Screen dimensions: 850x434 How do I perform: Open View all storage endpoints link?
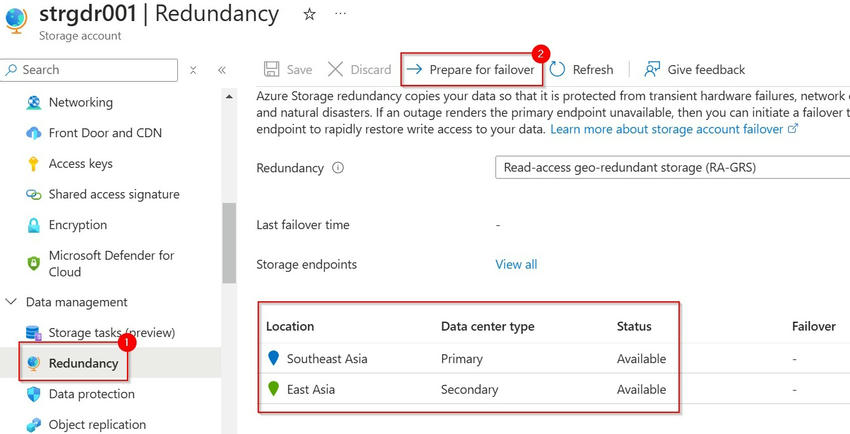tap(516, 264)
